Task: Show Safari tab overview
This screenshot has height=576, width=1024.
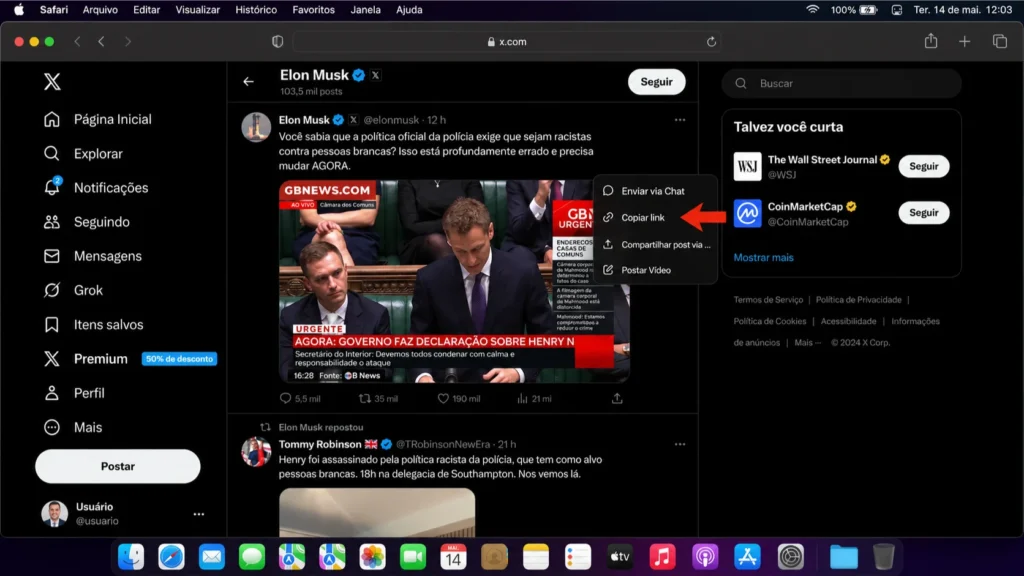Action: 1000,42
